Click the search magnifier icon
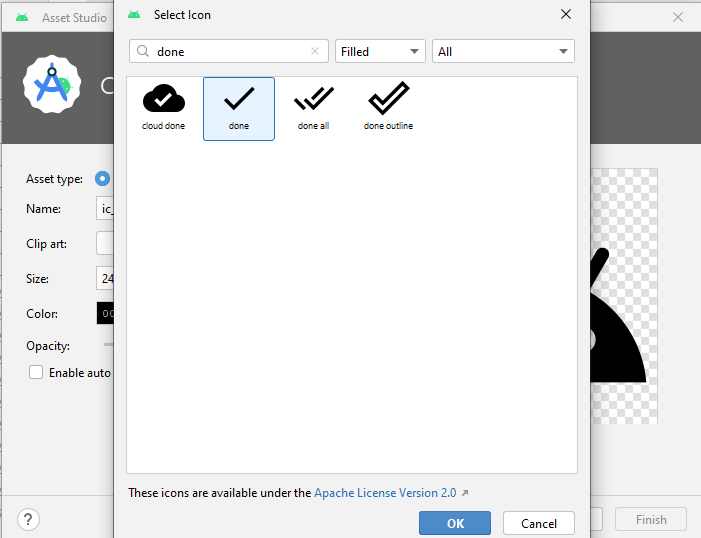 click(x=143, y=52)
